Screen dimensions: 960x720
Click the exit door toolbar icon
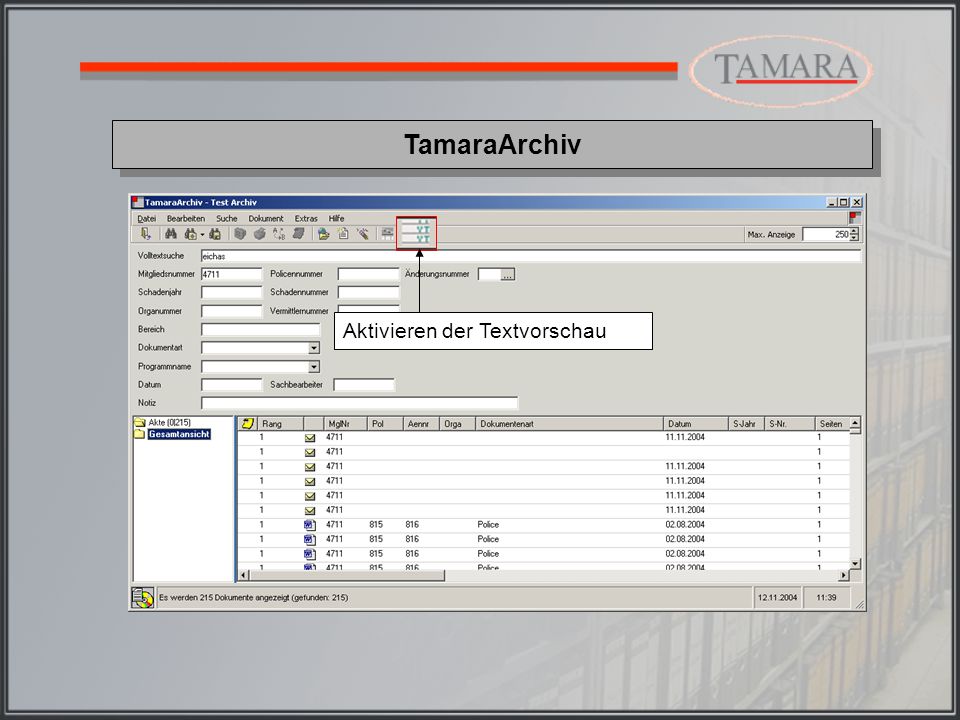click(145, 233)
